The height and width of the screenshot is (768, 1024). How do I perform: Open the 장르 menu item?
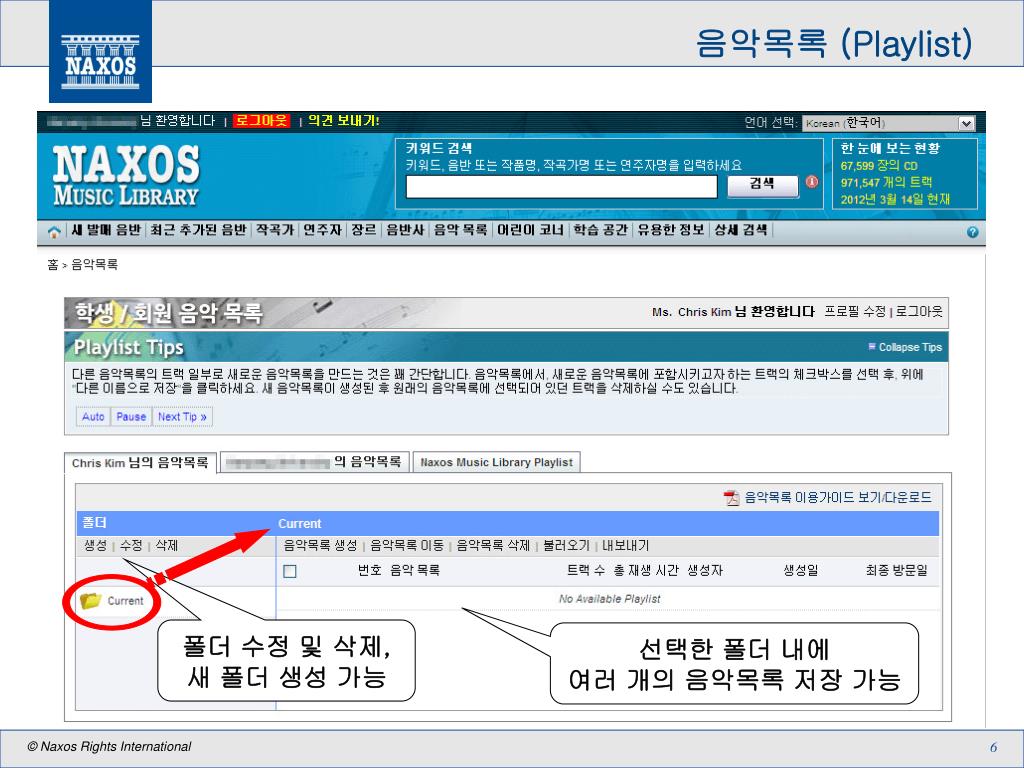click(364, 230)
